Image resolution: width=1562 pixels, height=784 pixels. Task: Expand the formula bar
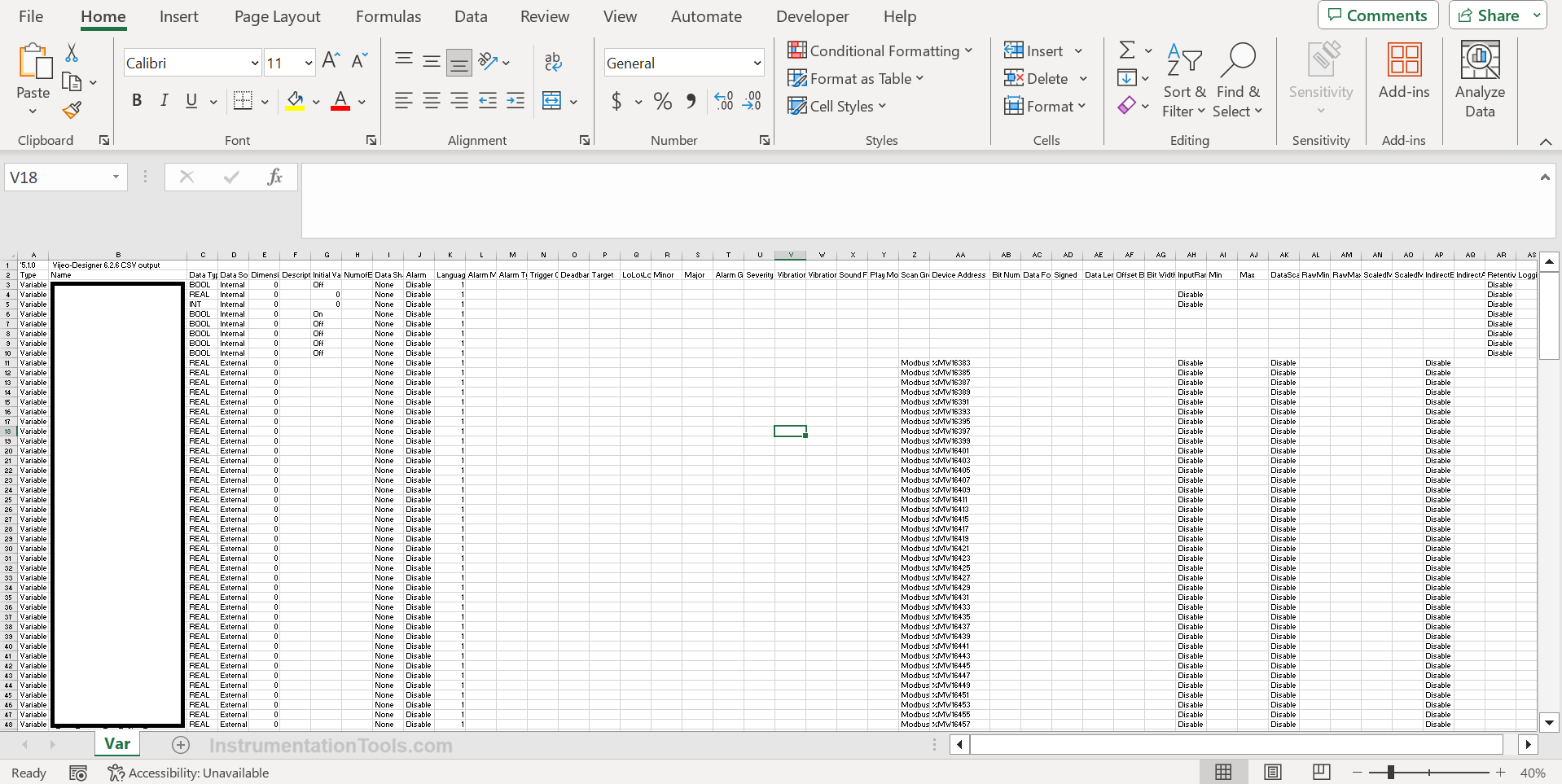click(x=1545, y=177)
